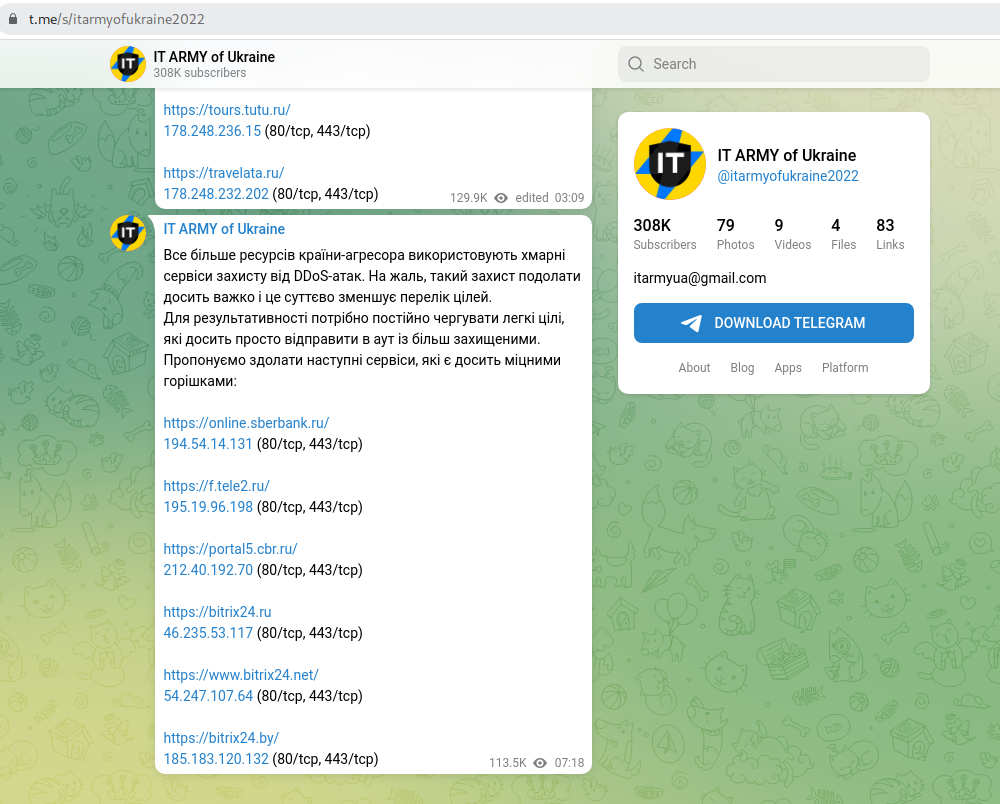Click the IT ARMY of Ukraine post author name
The image size is (1000, 804).
224,229
